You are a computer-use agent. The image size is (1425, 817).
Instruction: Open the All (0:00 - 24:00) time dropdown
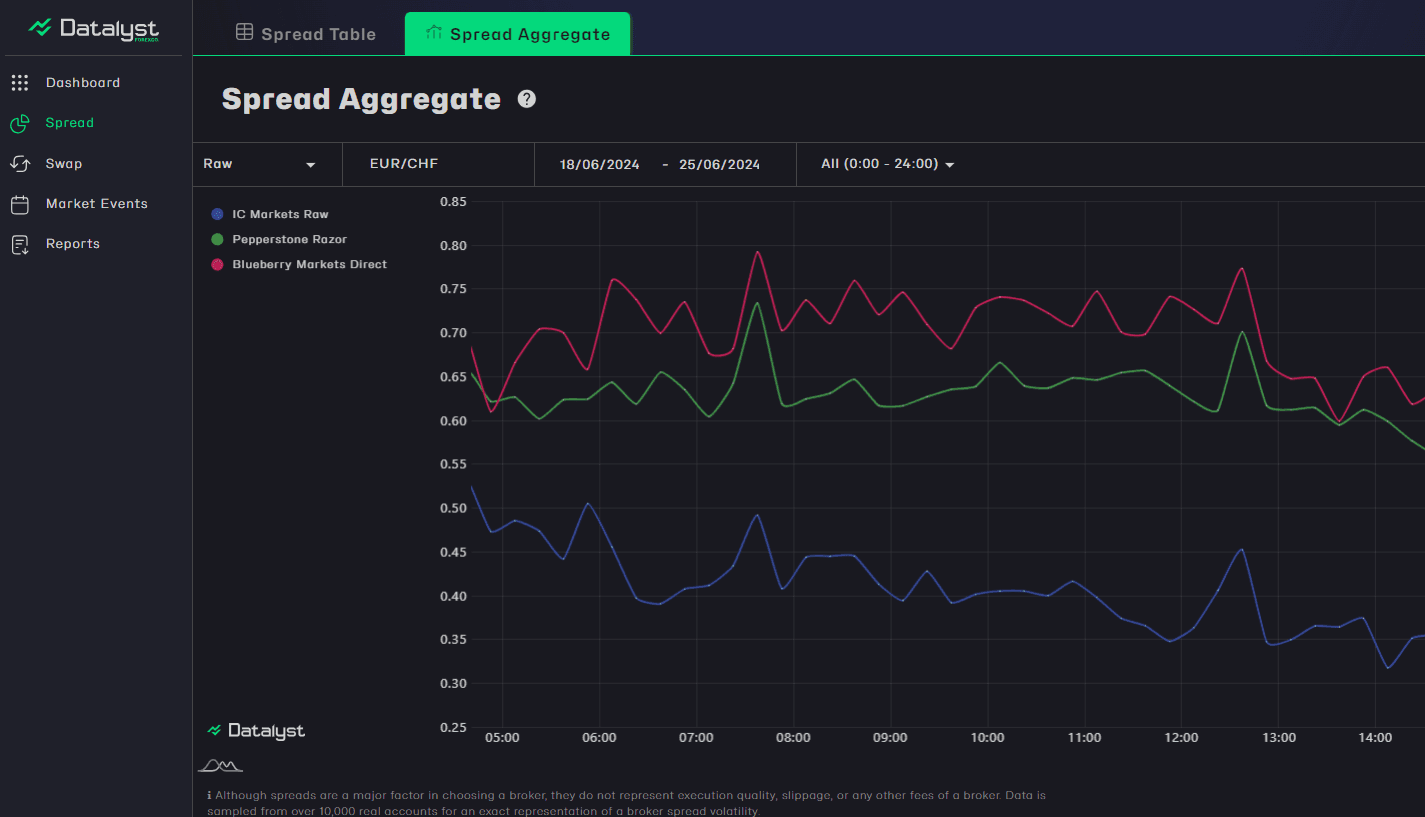(x=887, y=164)
